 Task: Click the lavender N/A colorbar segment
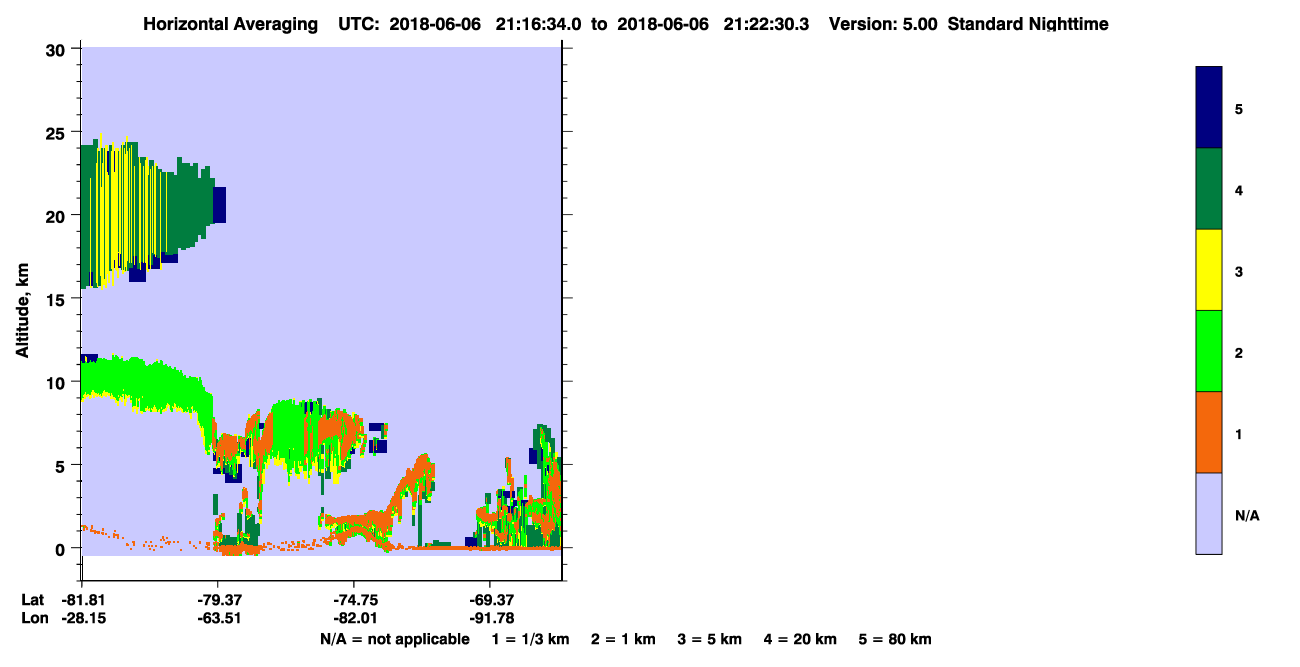(1209, 513)
